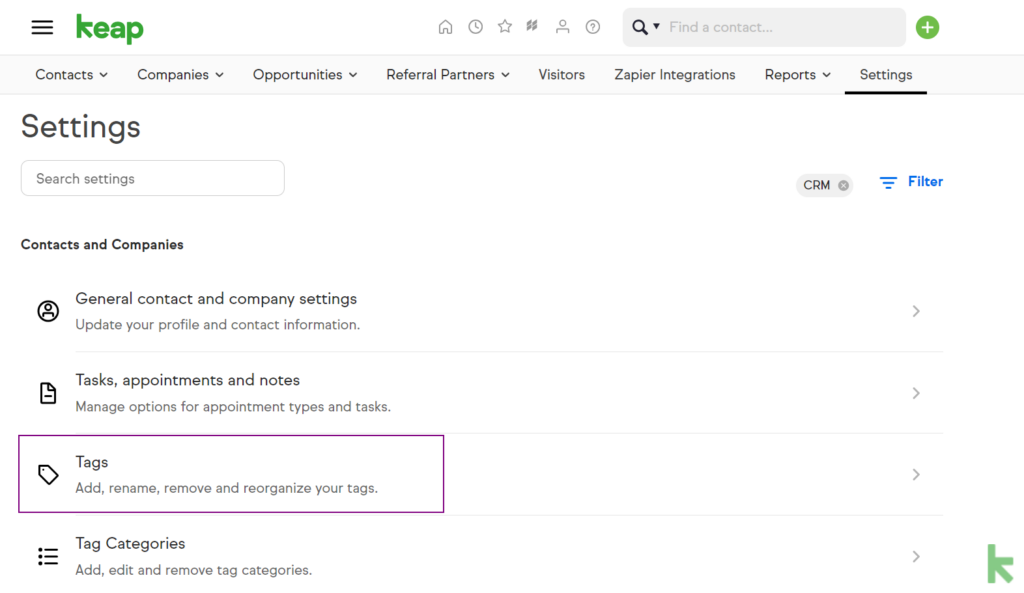Click 'Update your profile and contact information.' text

click(217, 325)
